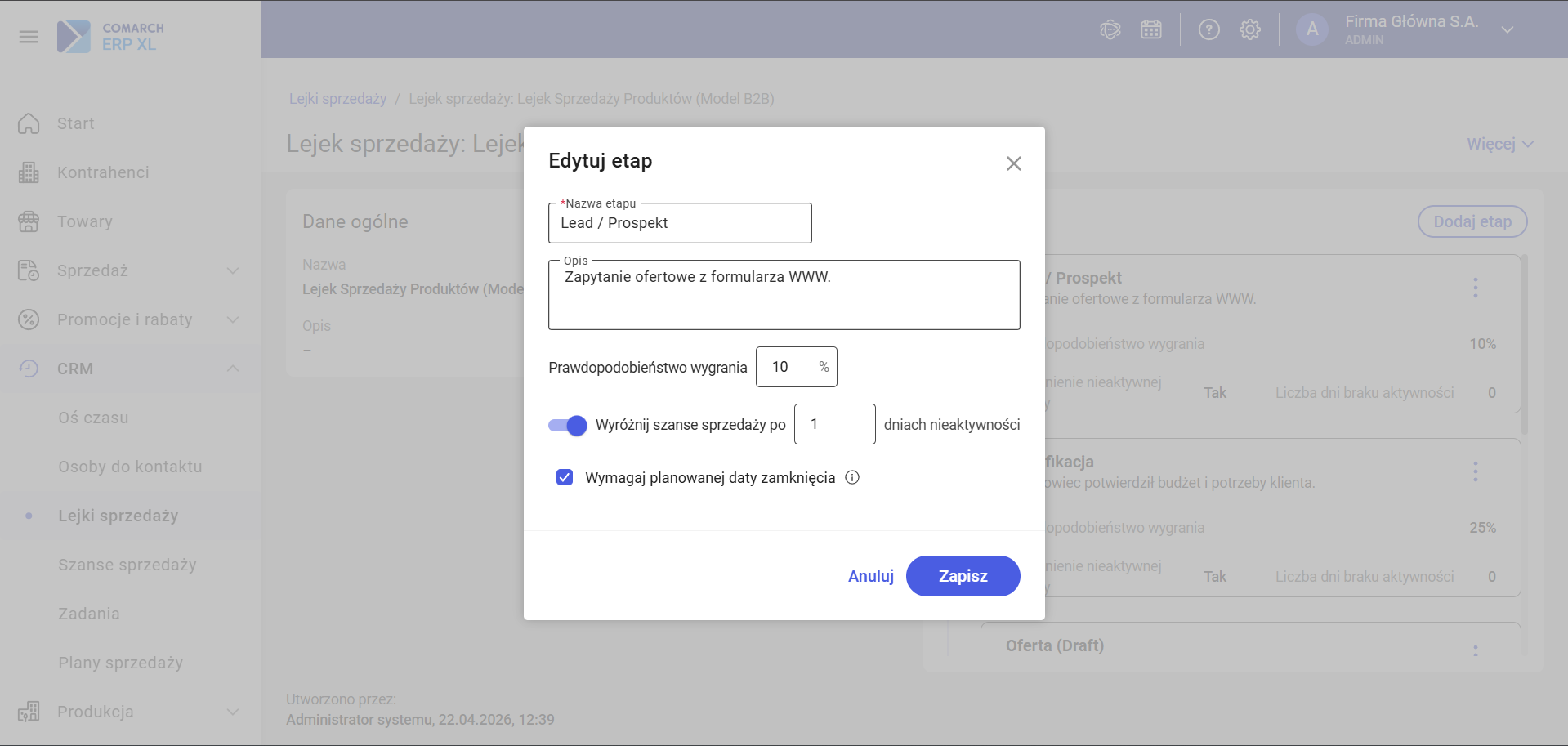The image size is (1568, 746).
Task: Click the user avatar letter A
Action: pyautogui.click(x=1312, y=29)
